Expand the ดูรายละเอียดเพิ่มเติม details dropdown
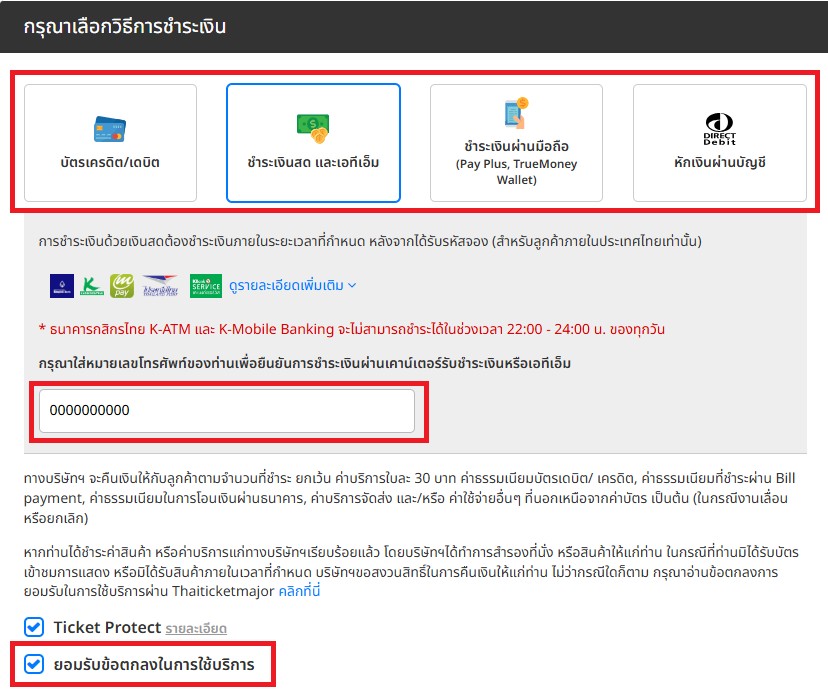The width and height of the screenshot is (828, 699). [293, 286]
